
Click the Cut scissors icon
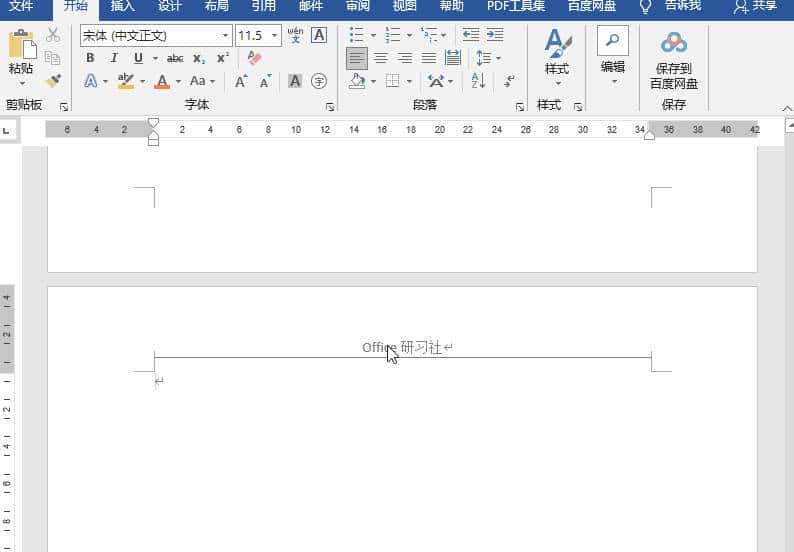pyautogui.click(x=53, y=35)
